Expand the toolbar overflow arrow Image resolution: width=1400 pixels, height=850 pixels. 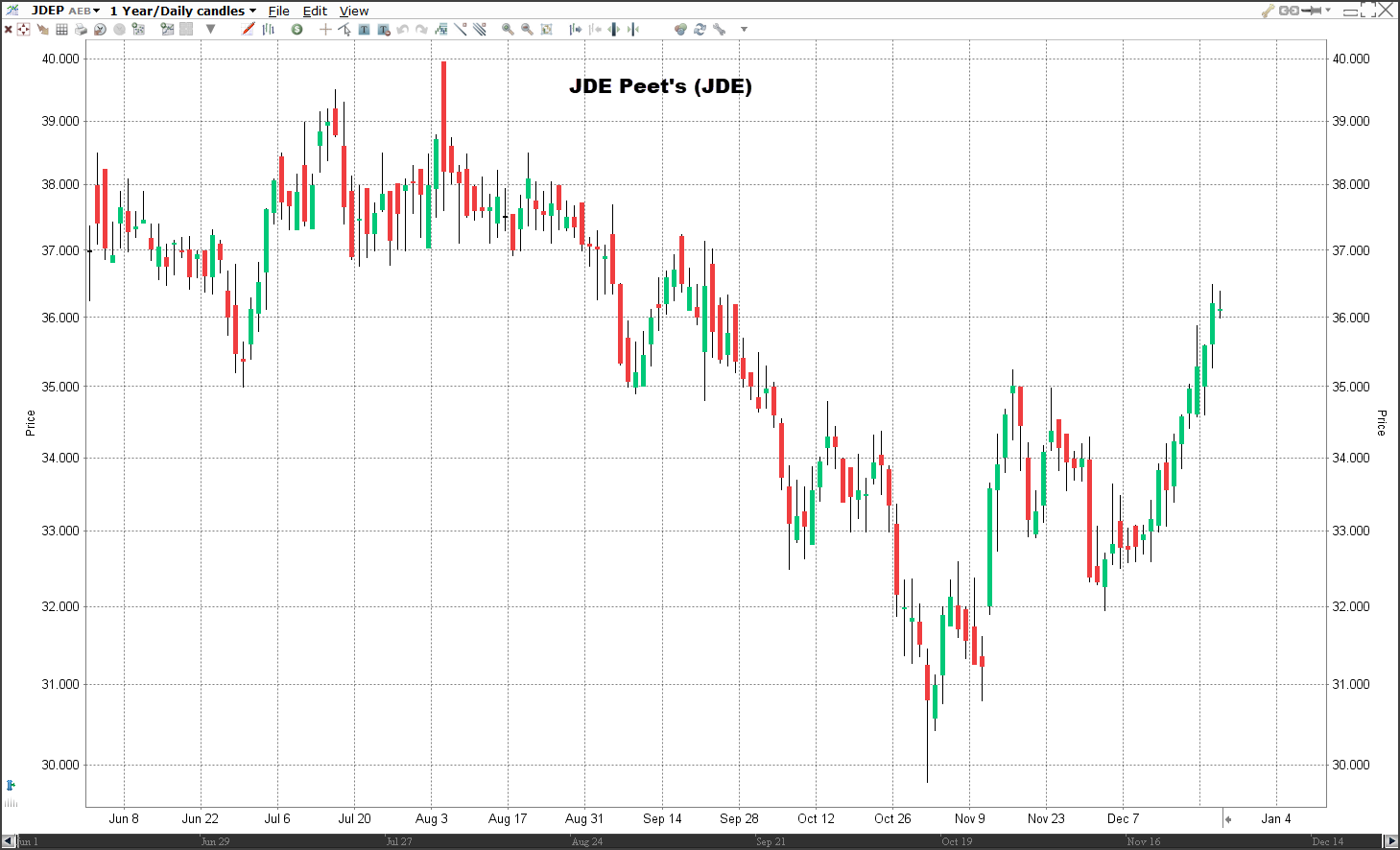744,30
